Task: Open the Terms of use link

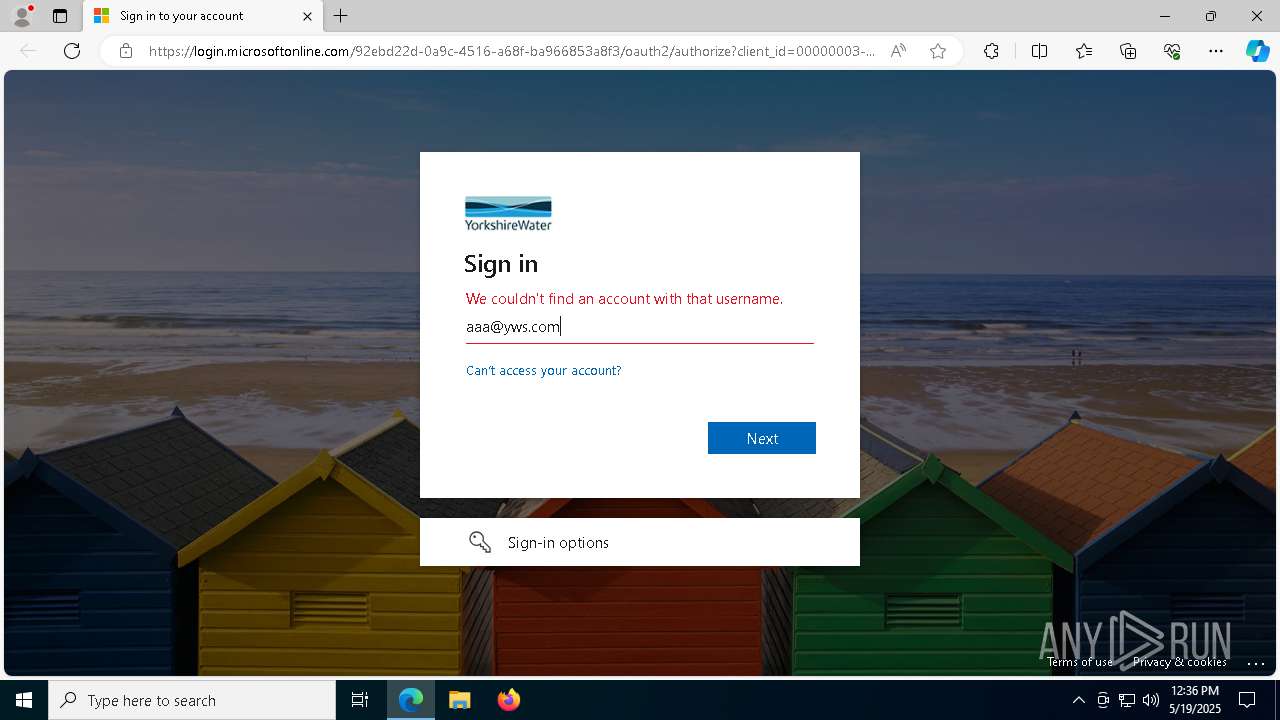Action: 1080,662
